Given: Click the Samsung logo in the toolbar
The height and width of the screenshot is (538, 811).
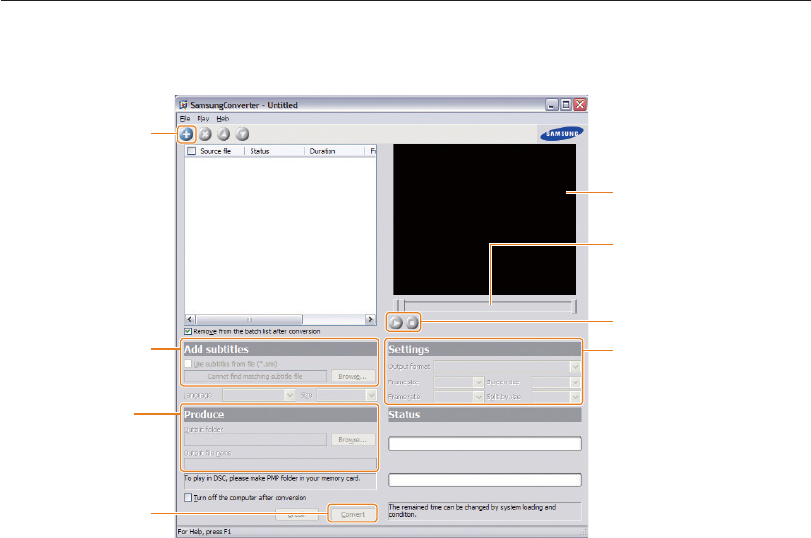Looking at the screenshot, I should [x=562, y=134].
